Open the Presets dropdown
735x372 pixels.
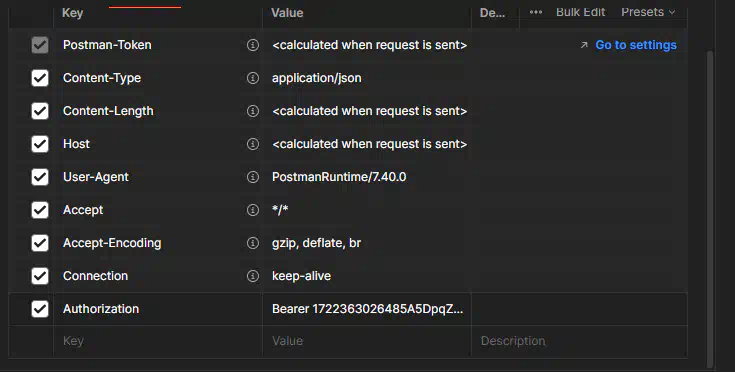[x=648, y=12]
